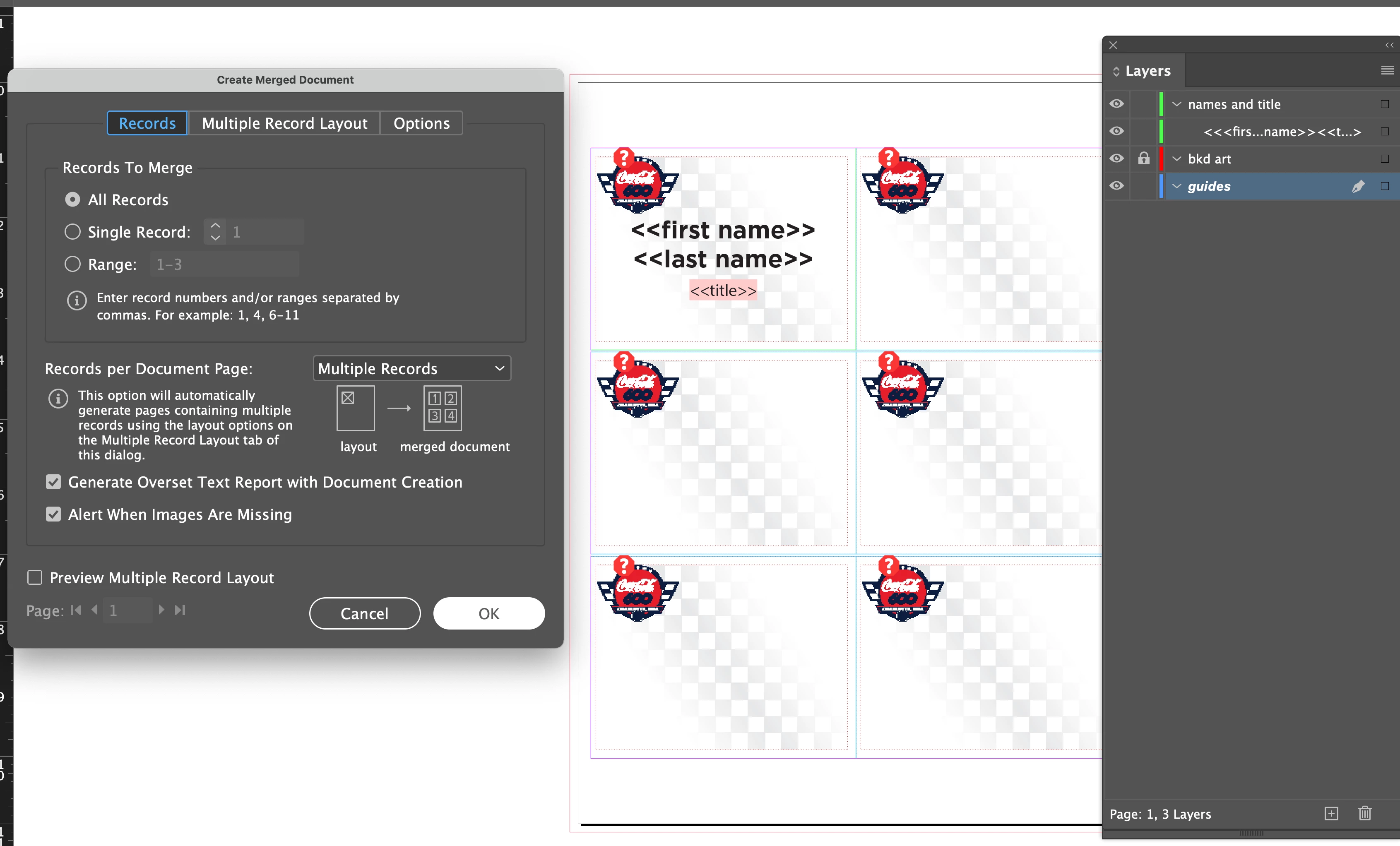Go to the first page arrow icon
The image size is (1400, 846).
[x=76, y=610]
